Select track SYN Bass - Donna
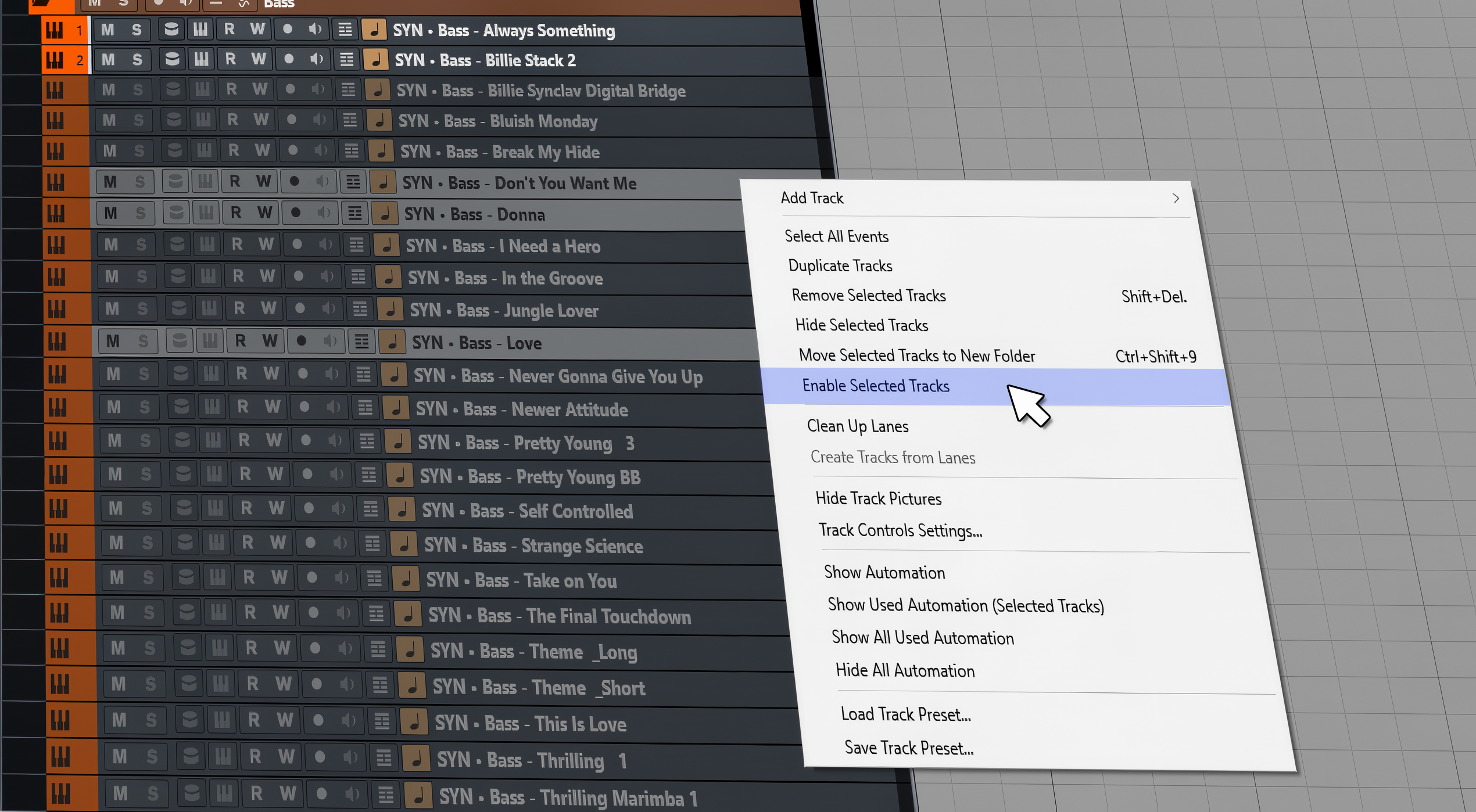Viewport: 1476px width, 812px height. pyautogui.click(x=475, y=215)
